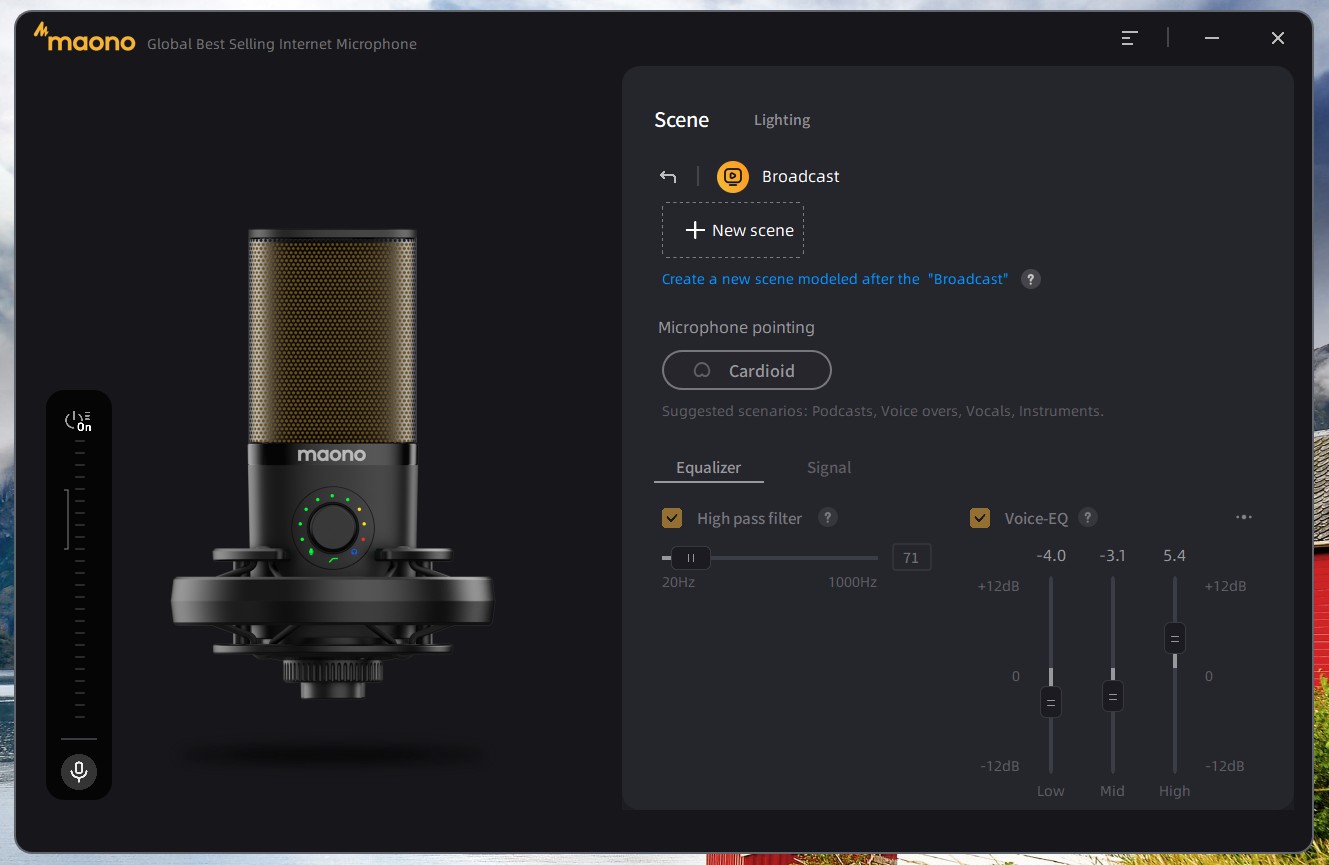Create a New scene
Screen dimensions: 1329x865
point(733,230)
